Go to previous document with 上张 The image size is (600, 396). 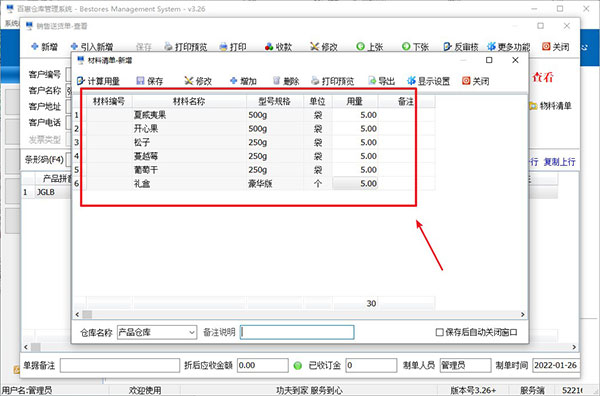tap(370, 47)
